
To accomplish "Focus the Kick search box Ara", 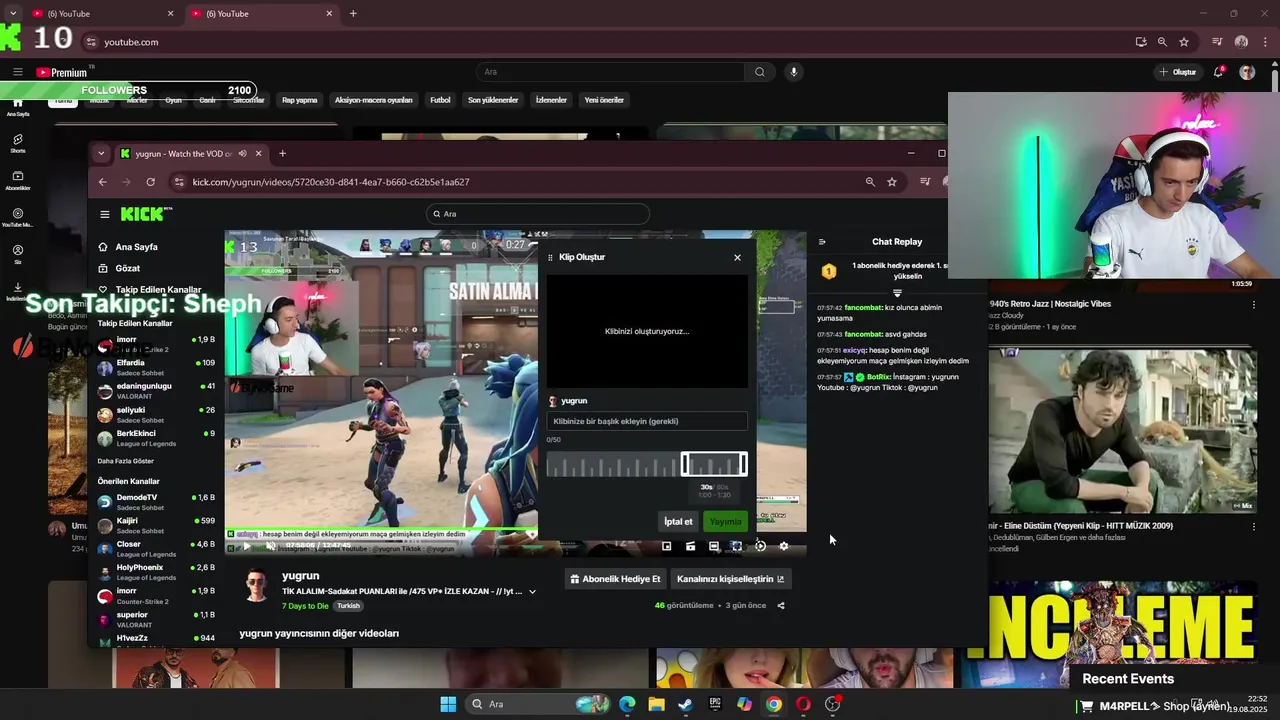I will [x=538, y=214].
